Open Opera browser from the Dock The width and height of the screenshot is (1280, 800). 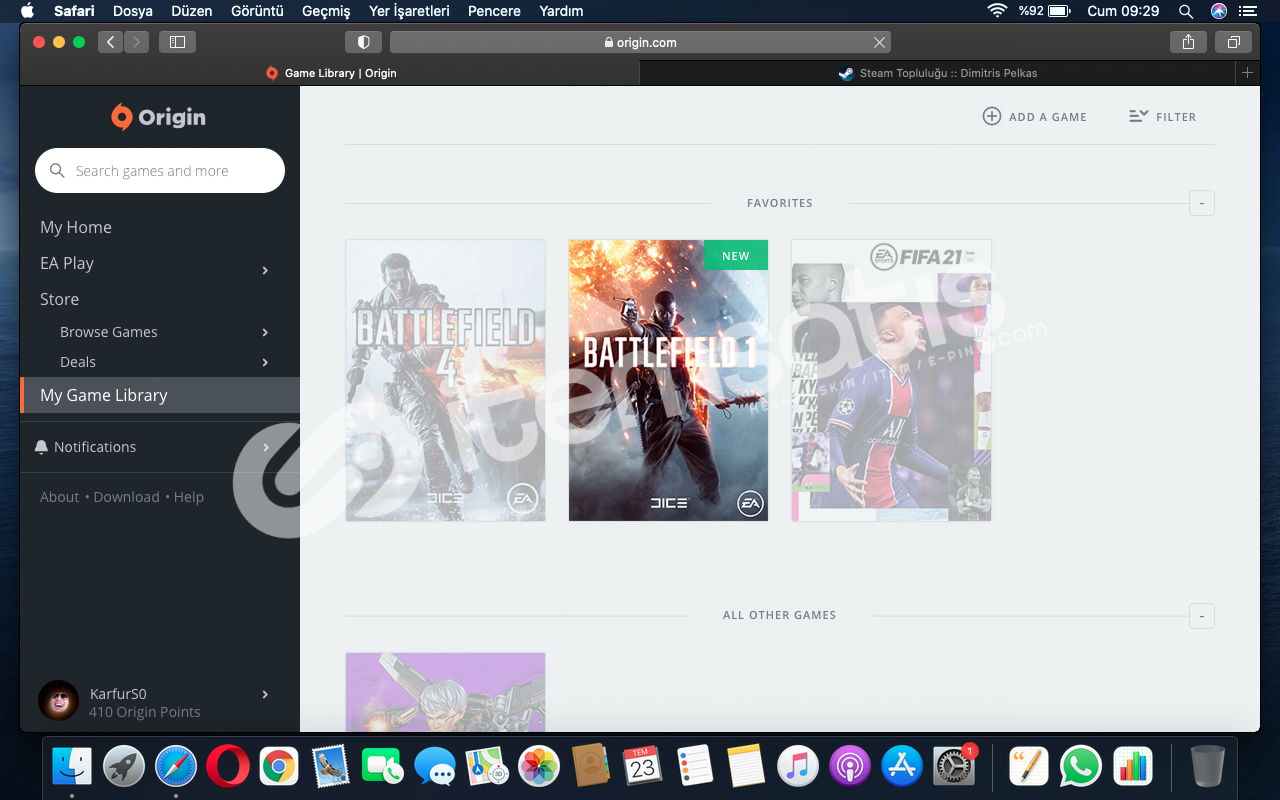(228, 767)
